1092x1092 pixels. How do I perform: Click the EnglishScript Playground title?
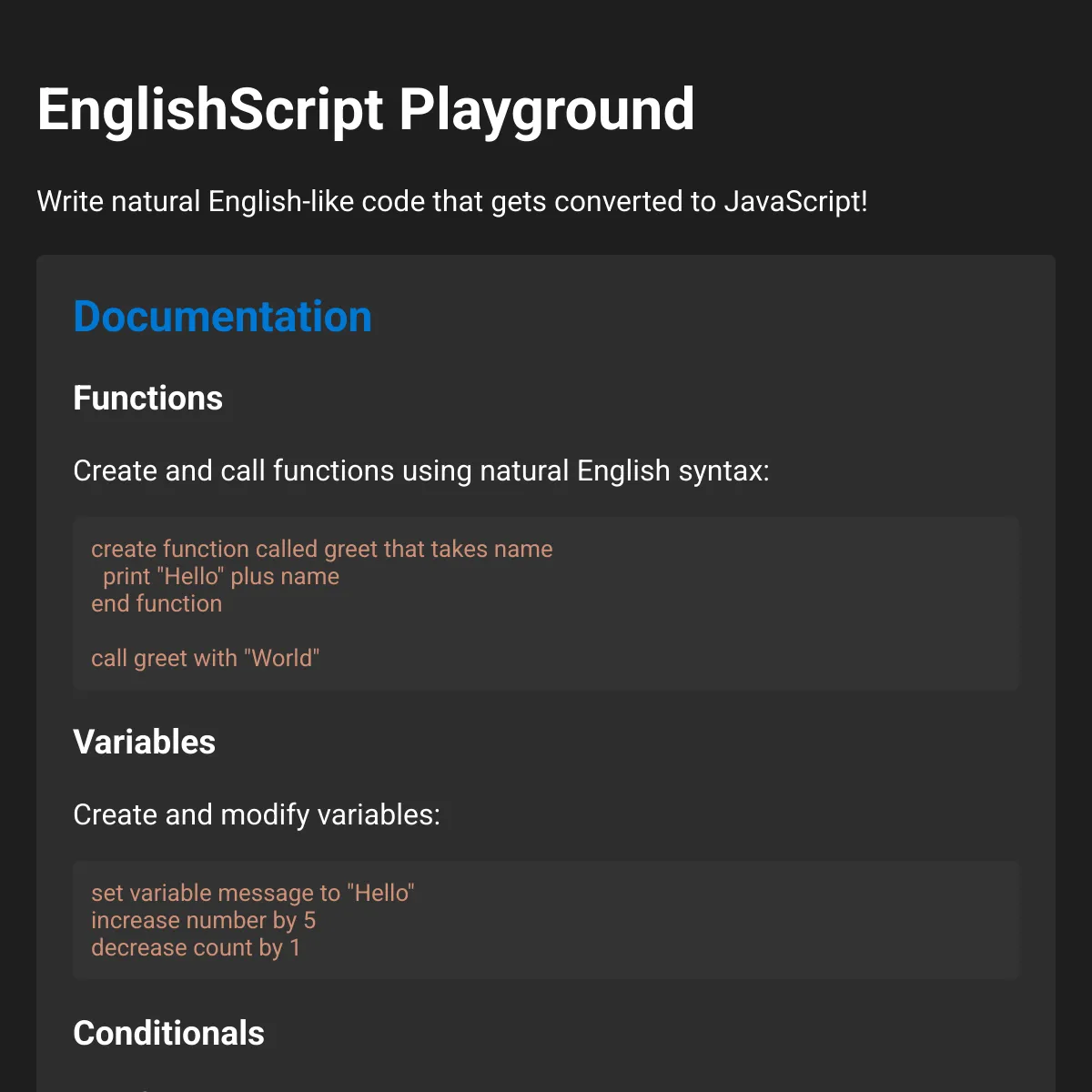(366, 110)
